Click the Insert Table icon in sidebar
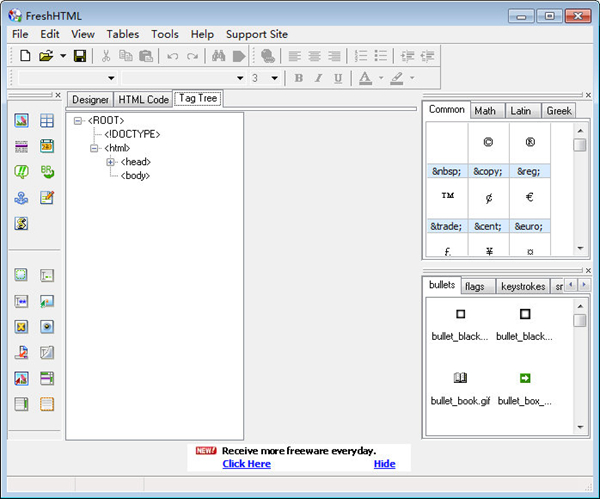 pyautogui.click(x=47, y=121)
